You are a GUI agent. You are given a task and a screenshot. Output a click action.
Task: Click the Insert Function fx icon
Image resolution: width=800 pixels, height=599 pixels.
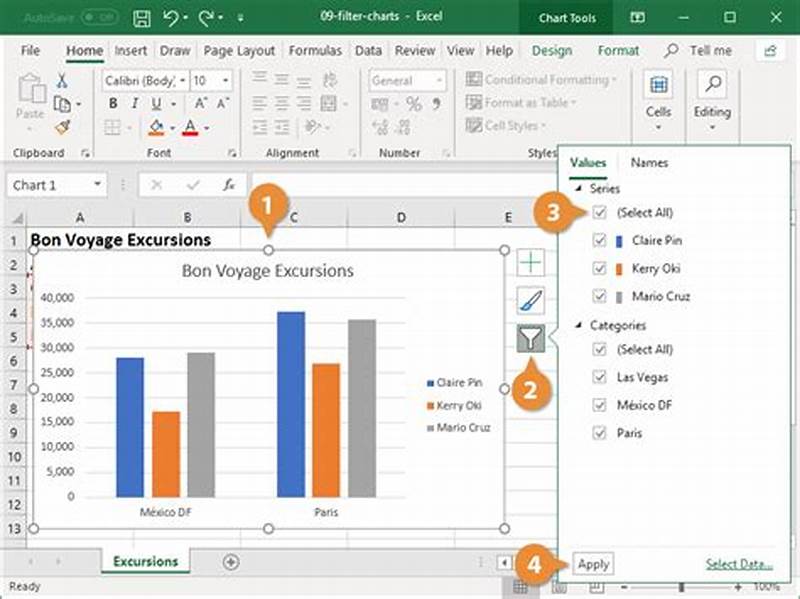(x=228, y=184)
